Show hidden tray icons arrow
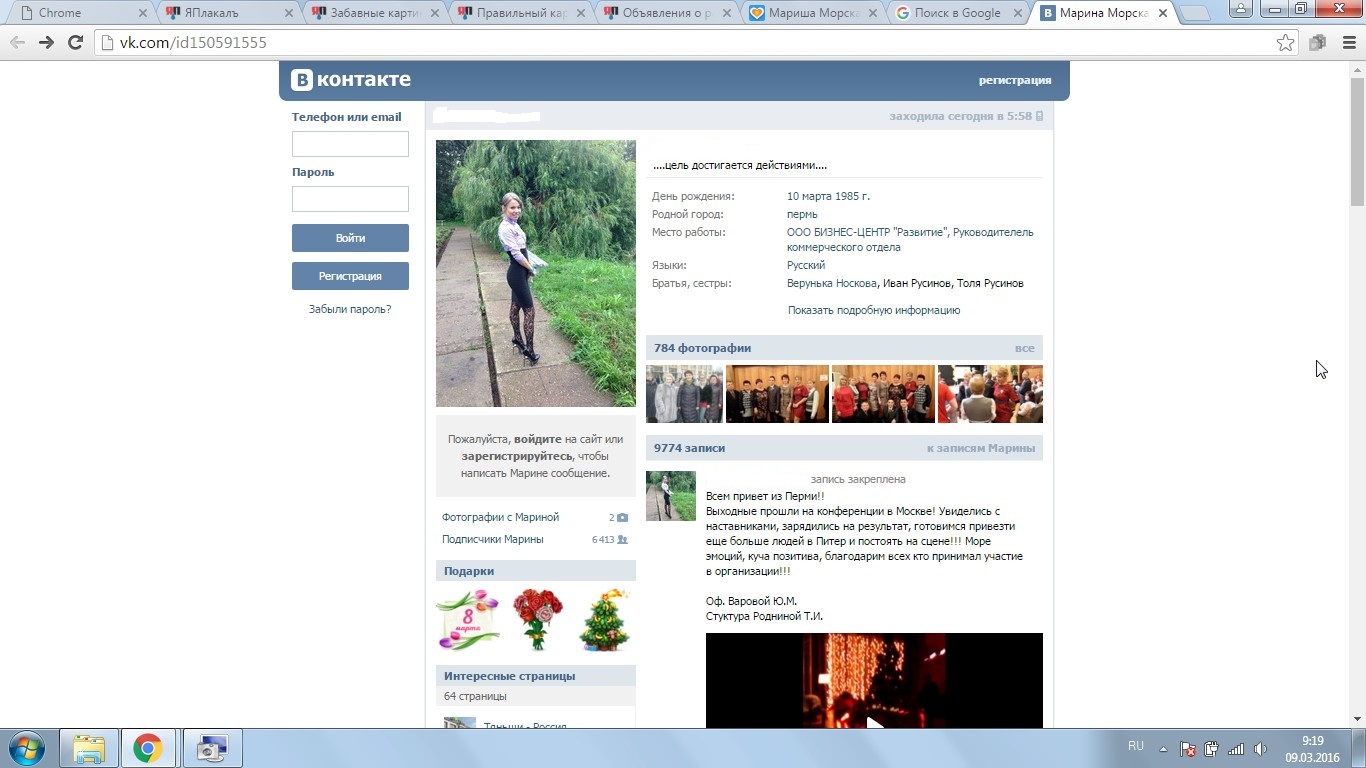 click(x=1163, y=748)
